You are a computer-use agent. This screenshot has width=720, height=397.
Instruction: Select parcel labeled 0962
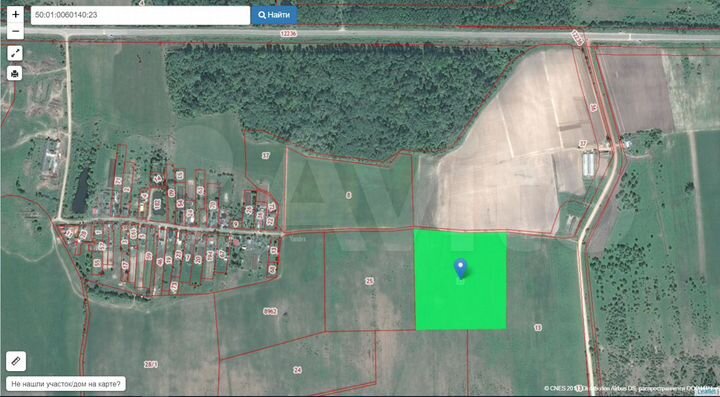[x=270, y=311]
